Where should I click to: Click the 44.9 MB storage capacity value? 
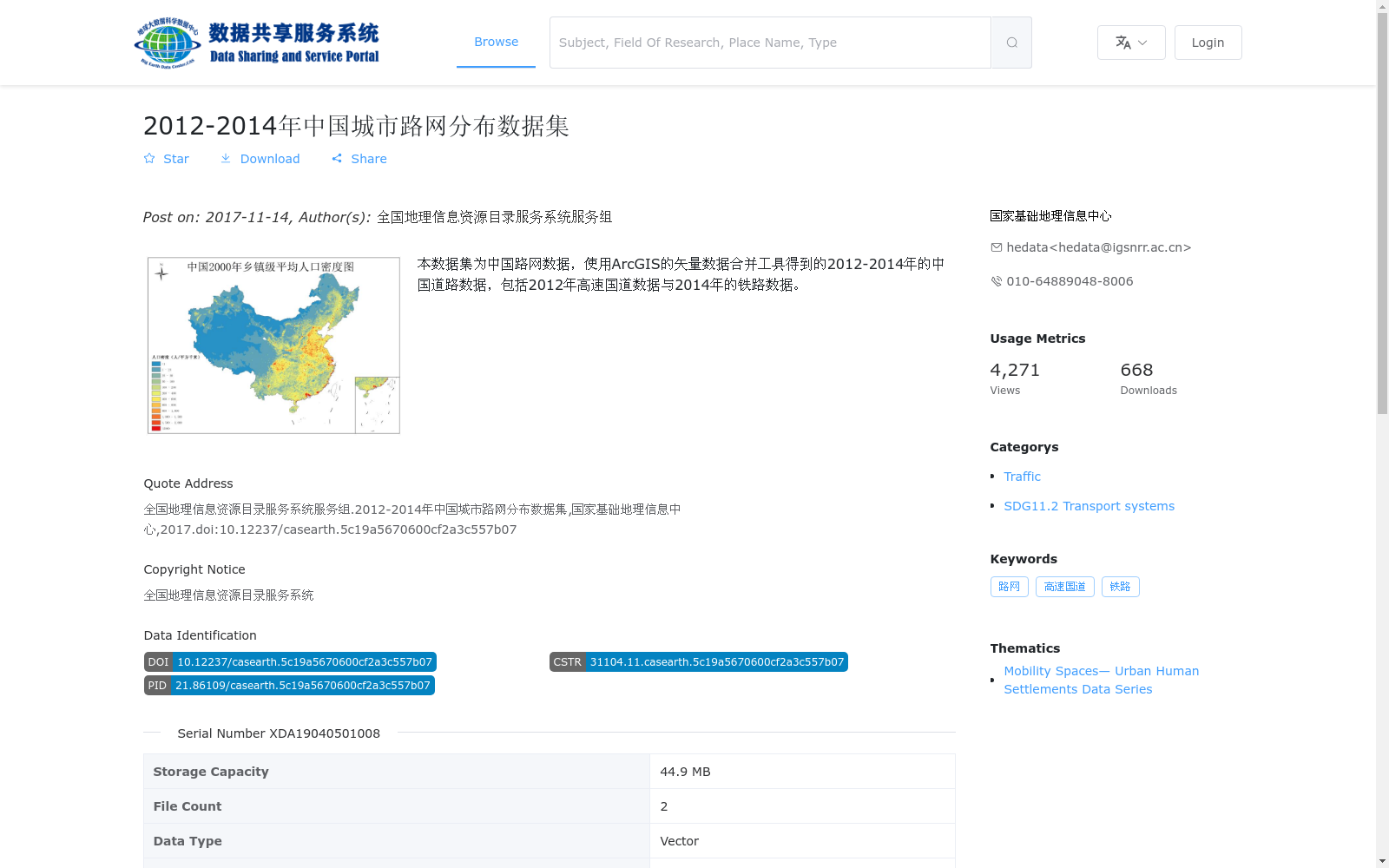pos(685,772)
